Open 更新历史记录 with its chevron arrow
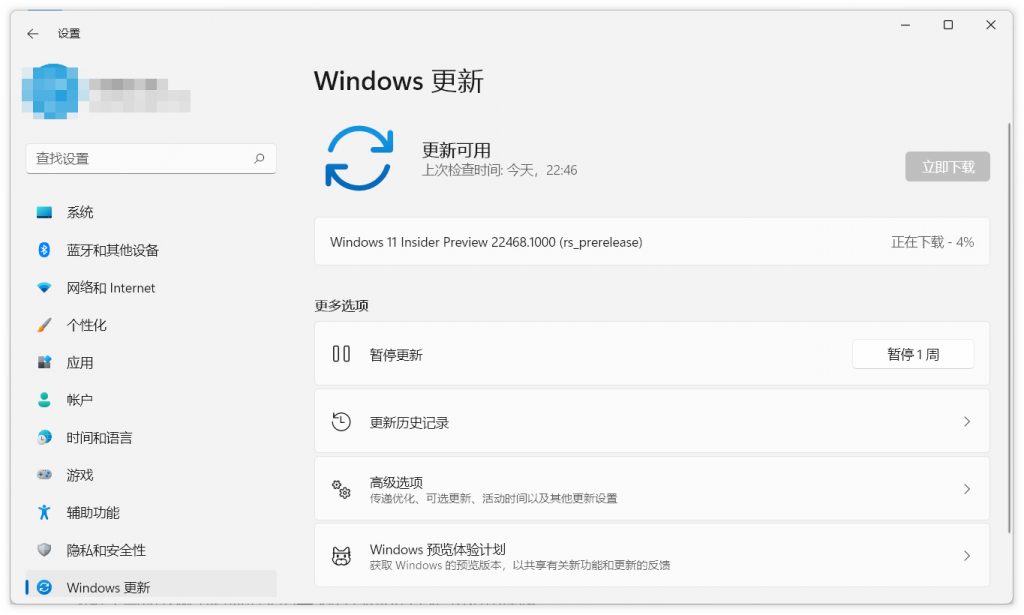1024x615 pixels. pos(967,422)
